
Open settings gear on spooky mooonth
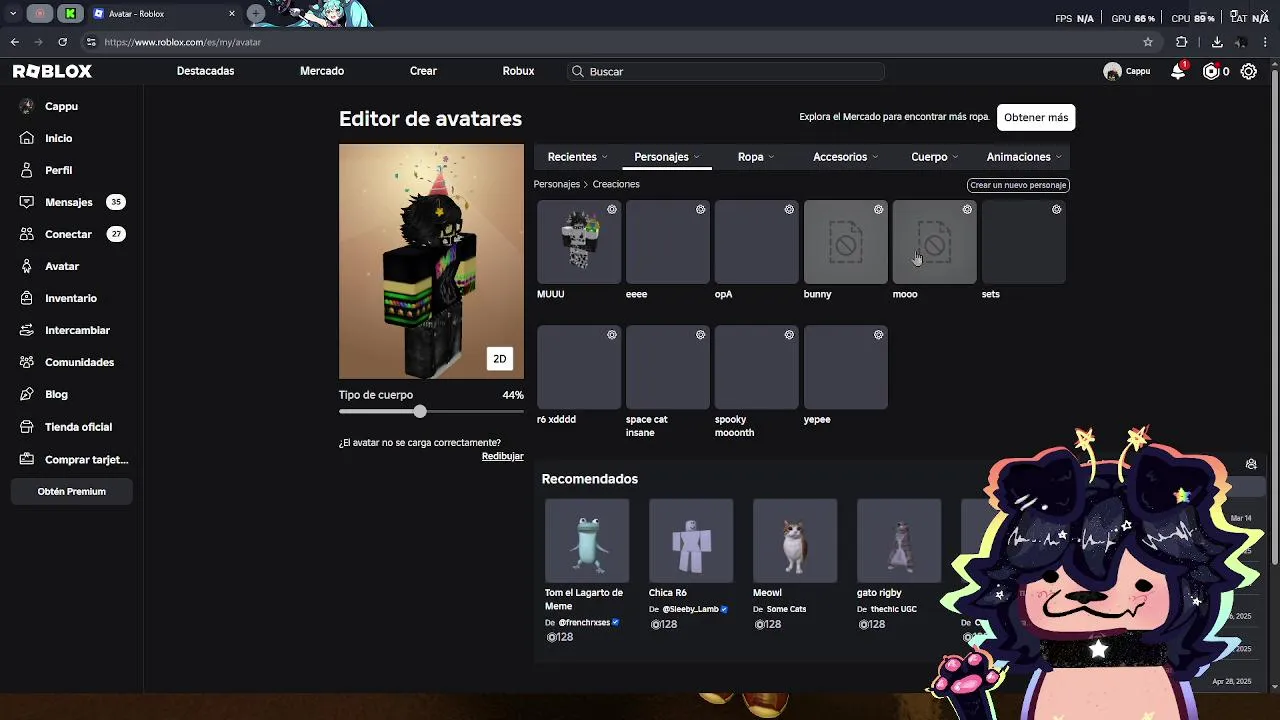789,335
